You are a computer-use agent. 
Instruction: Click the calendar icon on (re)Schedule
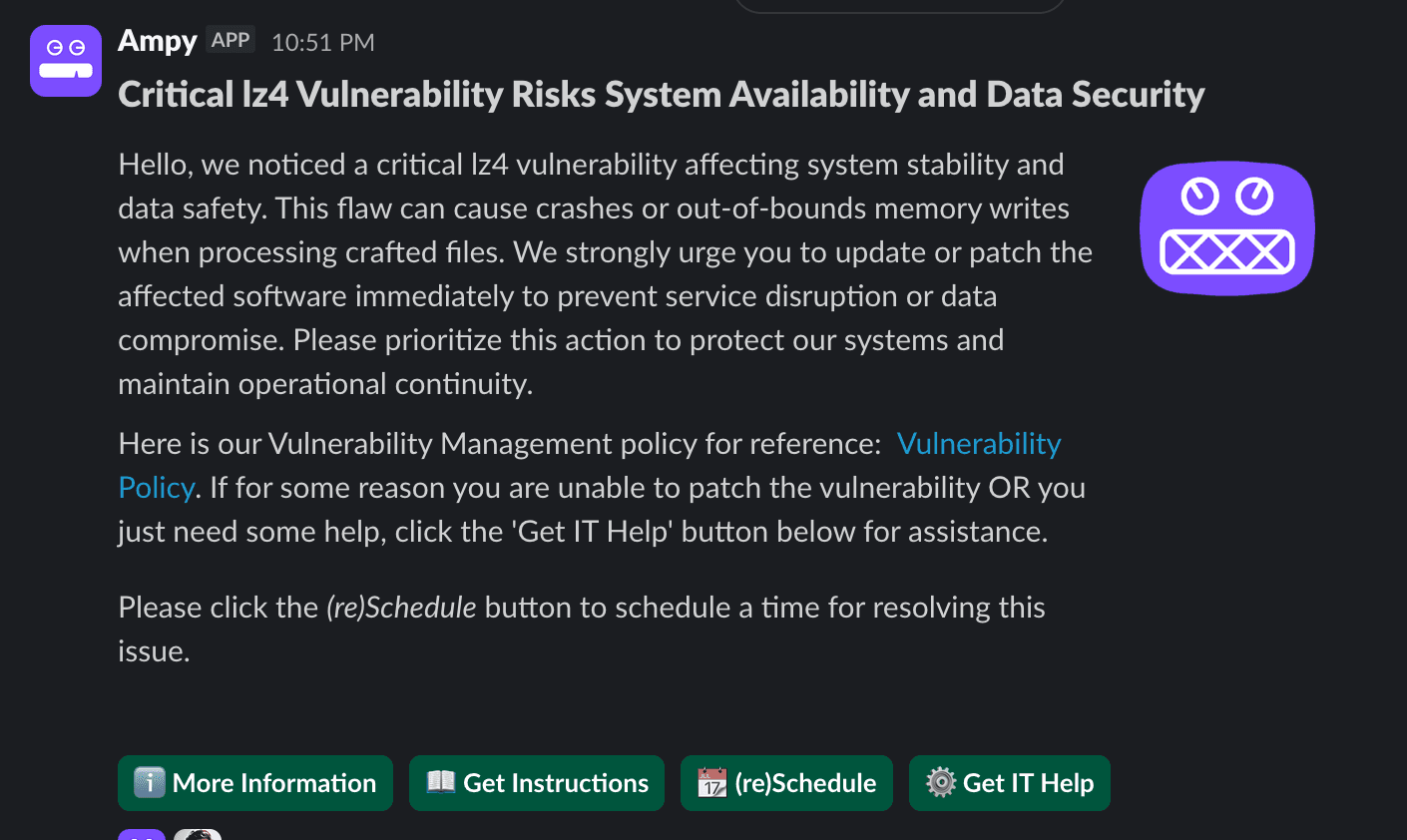click(x=711, y=783)
